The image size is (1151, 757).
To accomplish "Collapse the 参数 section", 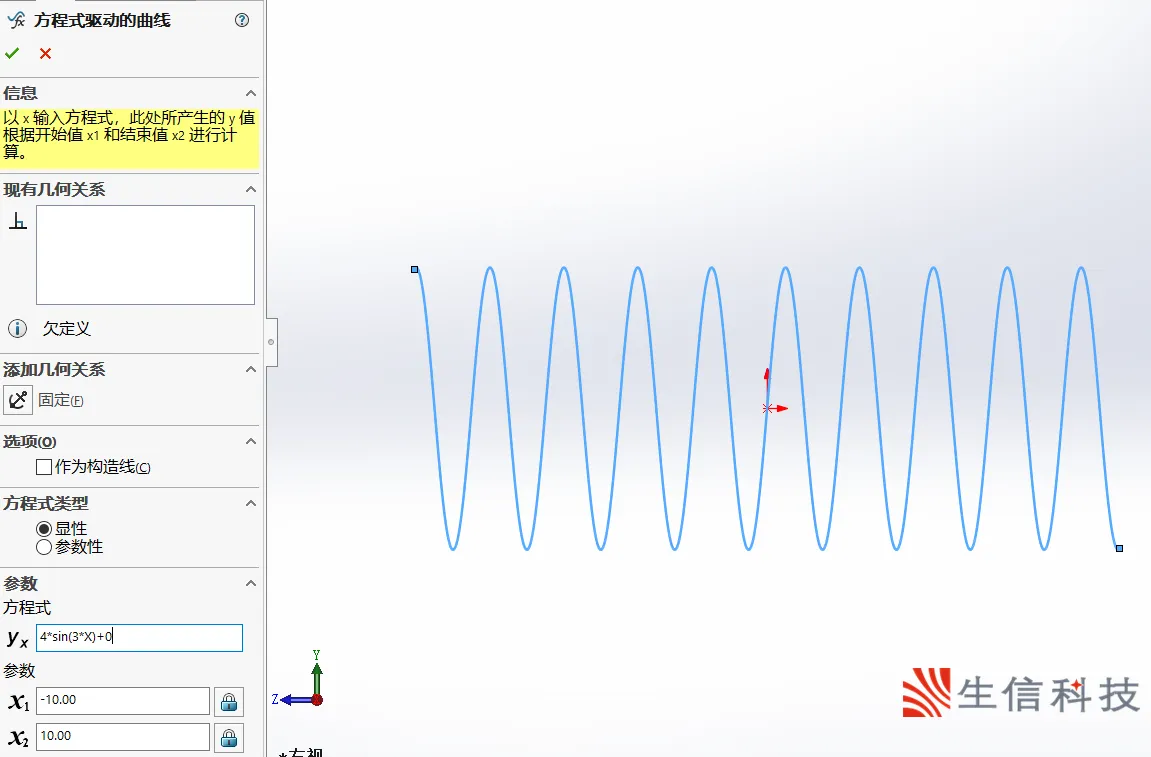I will (x=250, y=583).
